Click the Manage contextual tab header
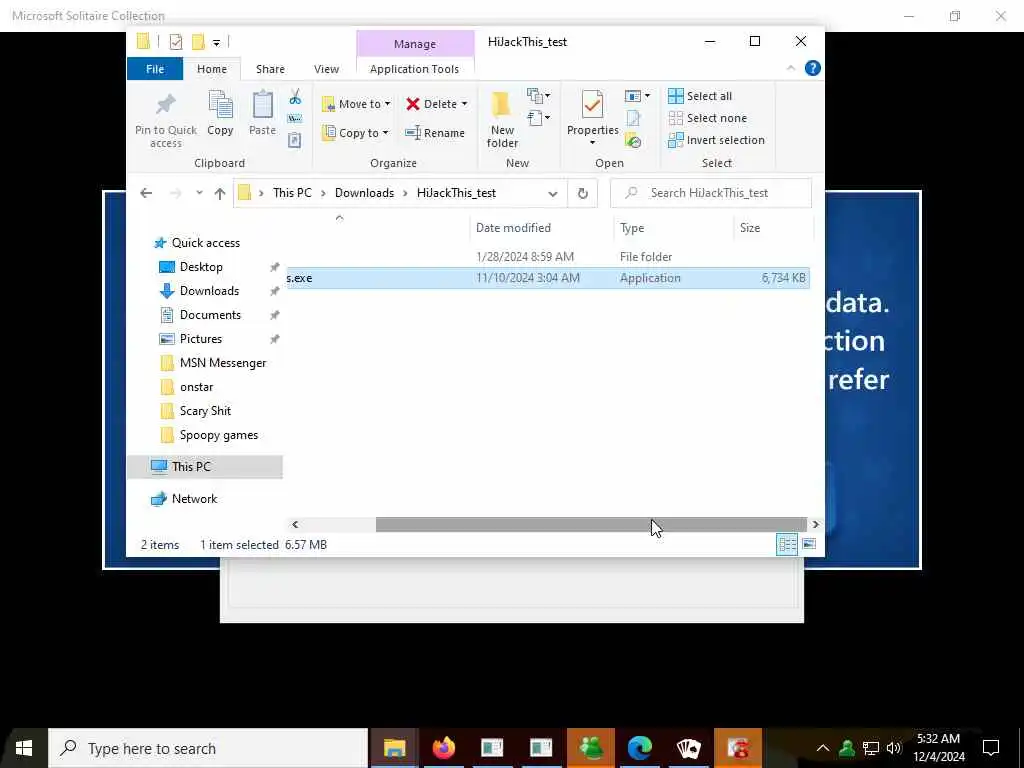This screenshot has width=1024, height=768. point(415,44)
